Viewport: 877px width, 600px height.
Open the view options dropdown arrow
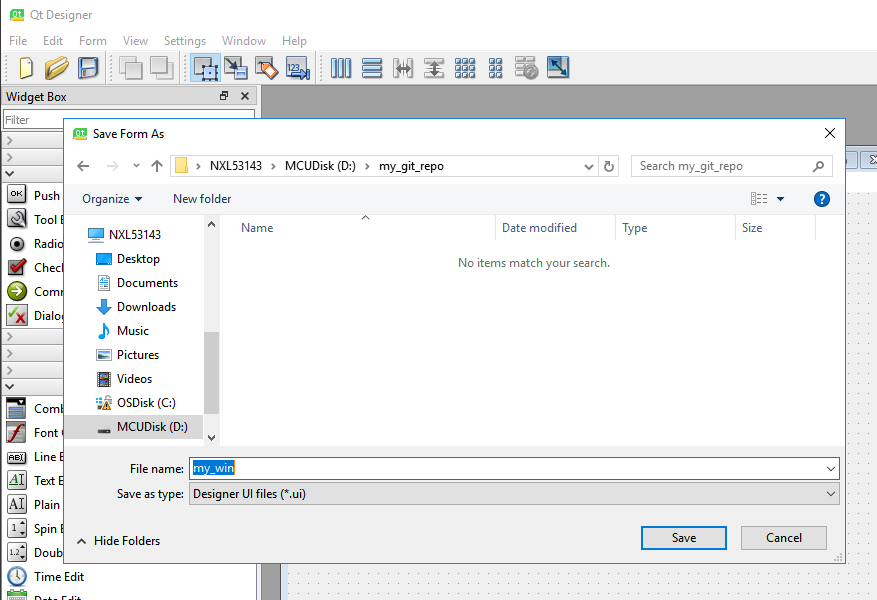(781, 199)
